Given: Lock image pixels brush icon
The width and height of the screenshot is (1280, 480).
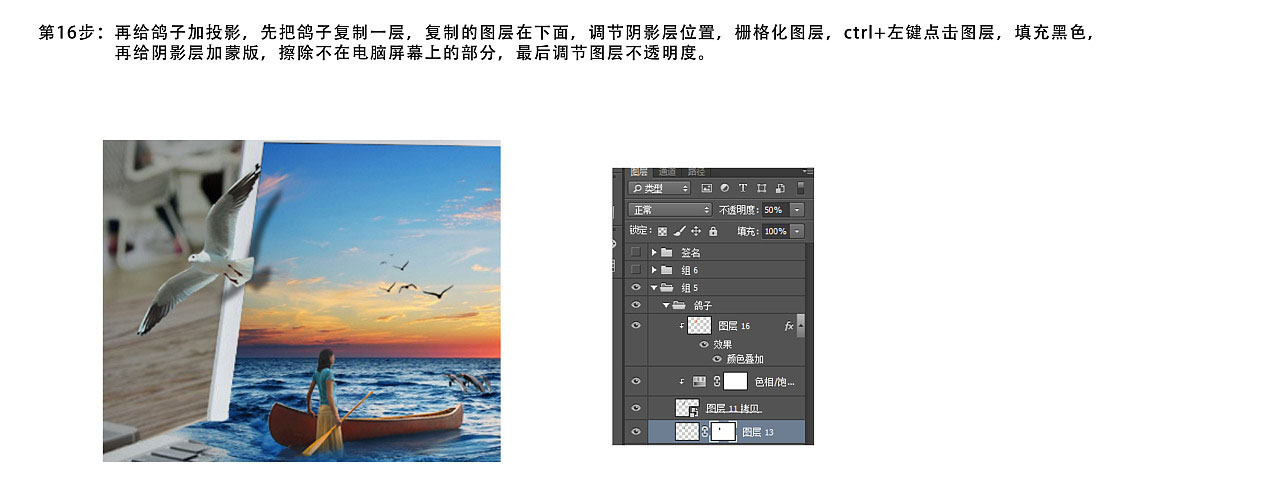Looking at the screenshot, I should coord(679,231).
